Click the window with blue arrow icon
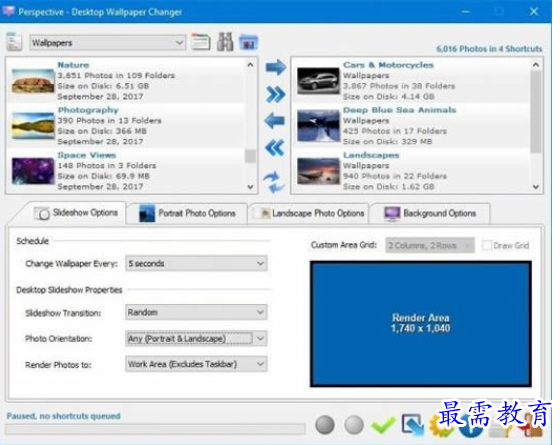560x445 pixels. tap(412, 425)
